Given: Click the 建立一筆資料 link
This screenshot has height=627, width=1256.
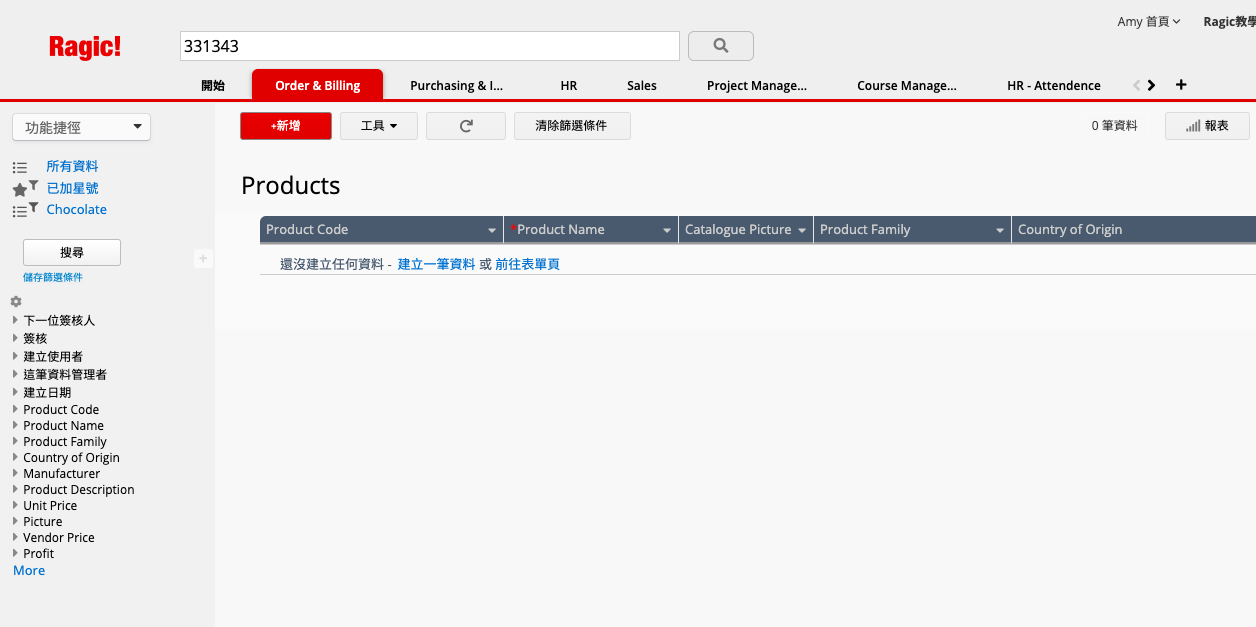Looking at the screenshot, I should point(436,264).
